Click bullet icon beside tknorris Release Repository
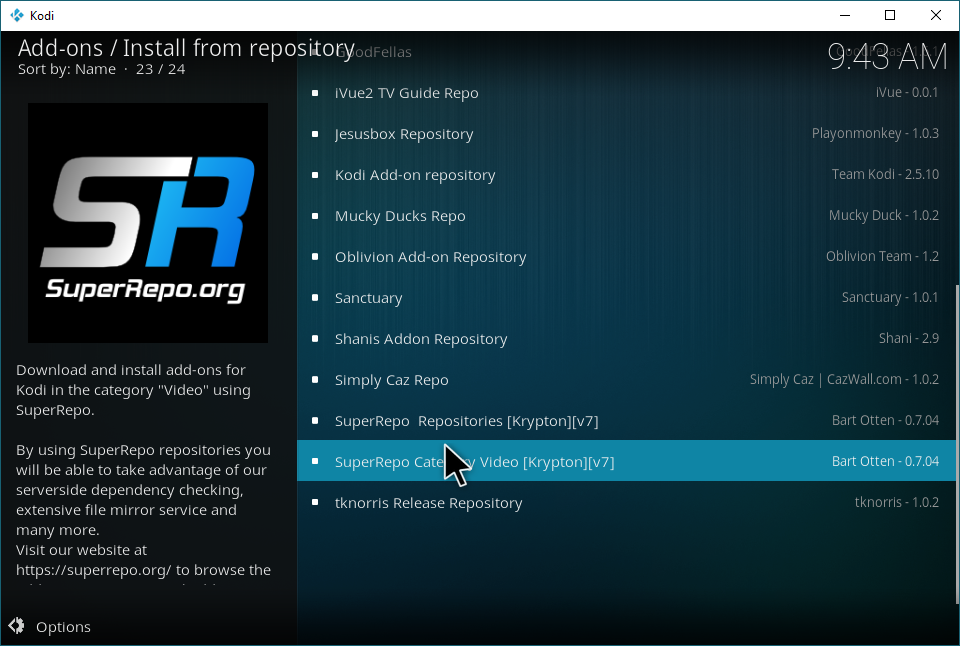This screenshot has height=646, width=960. (315, 503)
